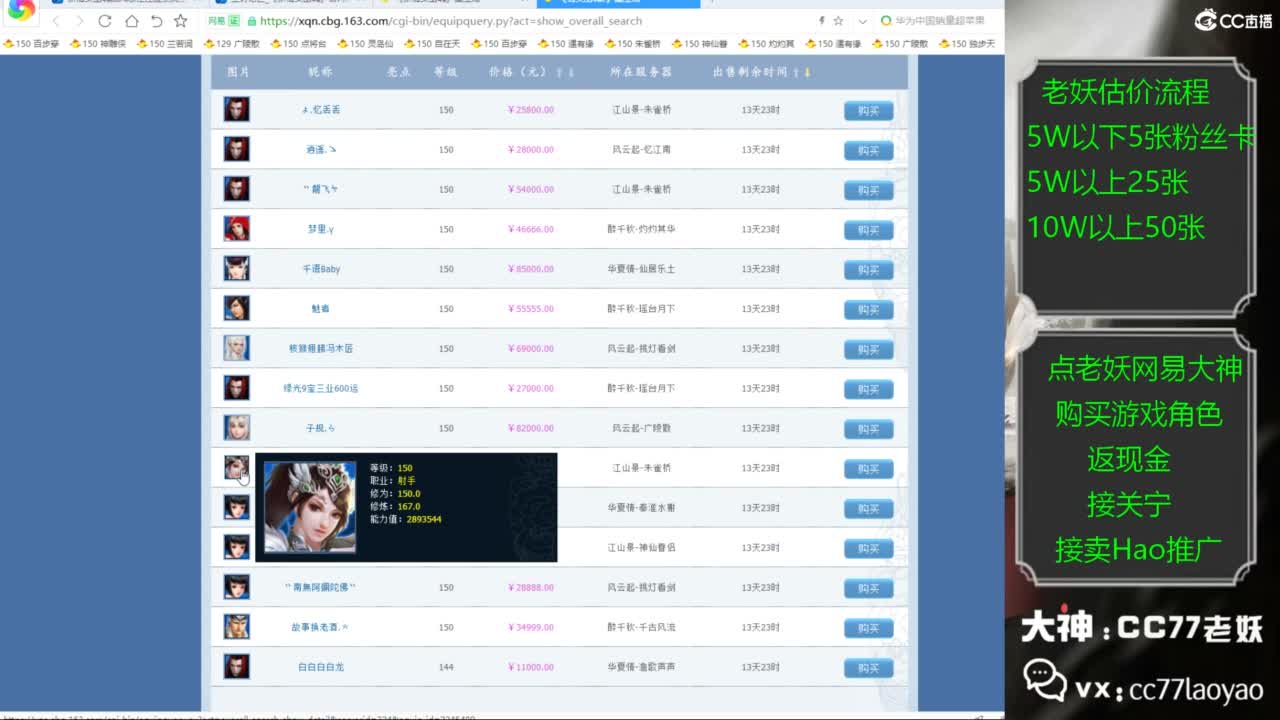Buy the level 144 白白白白龙 character

click(868, 668)
